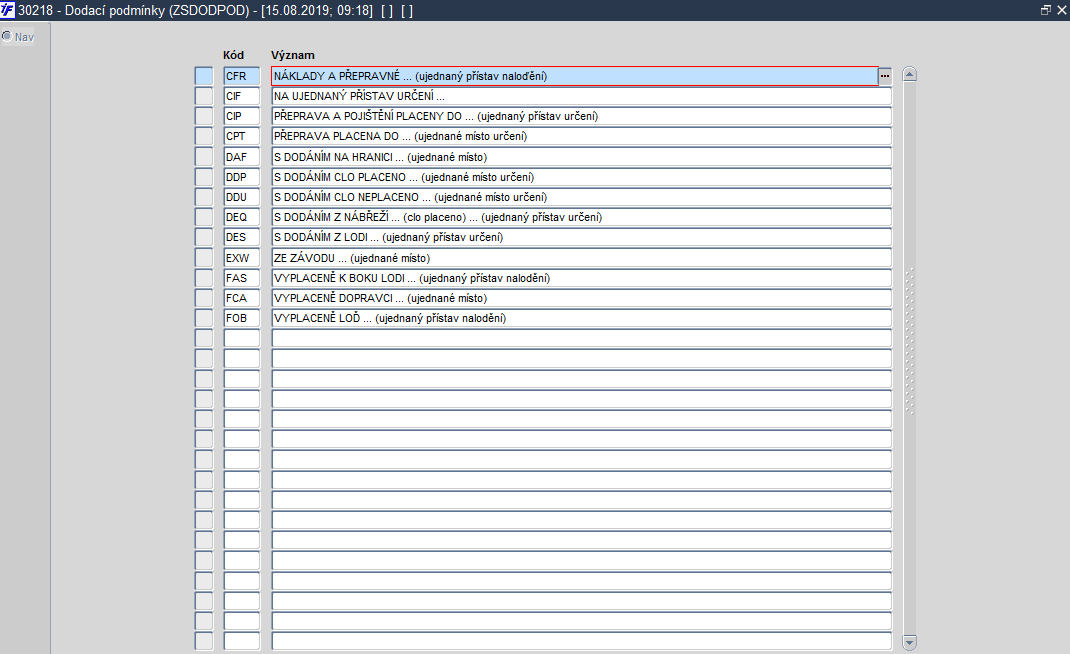Viewport: 1070px width, 654px height.
Task: Click the CIF code field
Action: click(x=242, y=96)
